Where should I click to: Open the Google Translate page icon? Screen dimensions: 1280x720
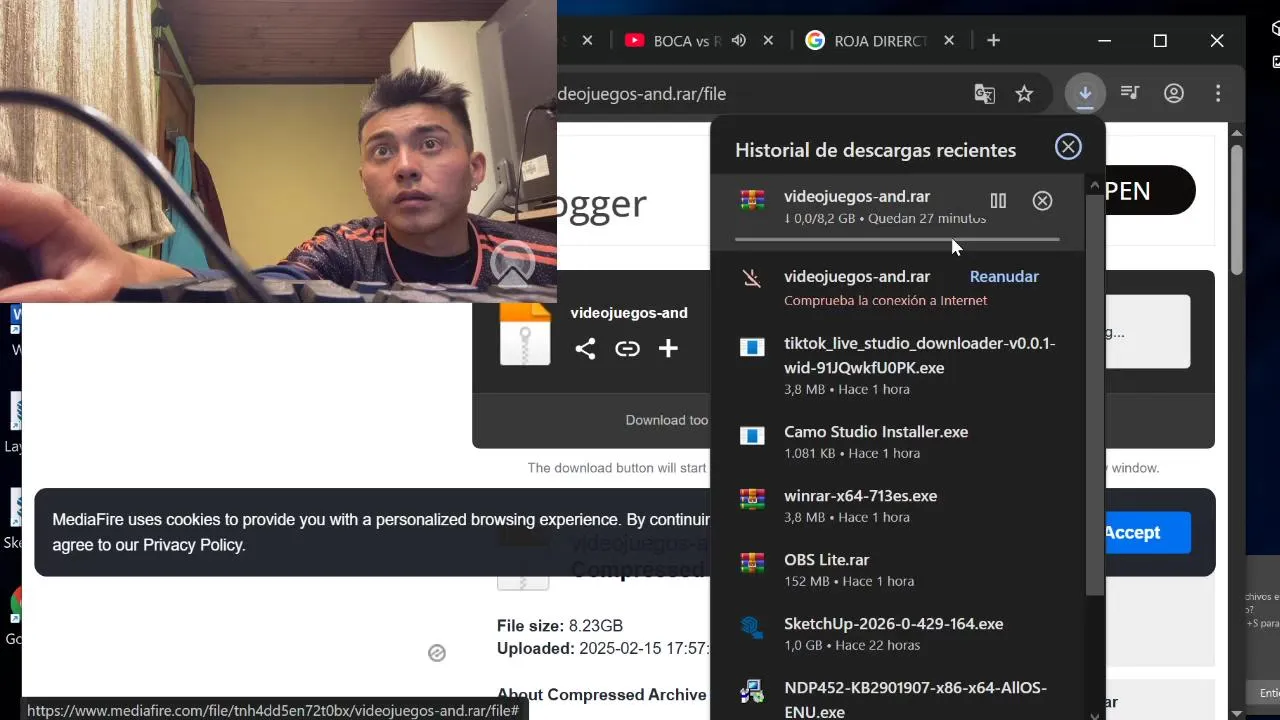pyautogui.click(x=985, y=94)
